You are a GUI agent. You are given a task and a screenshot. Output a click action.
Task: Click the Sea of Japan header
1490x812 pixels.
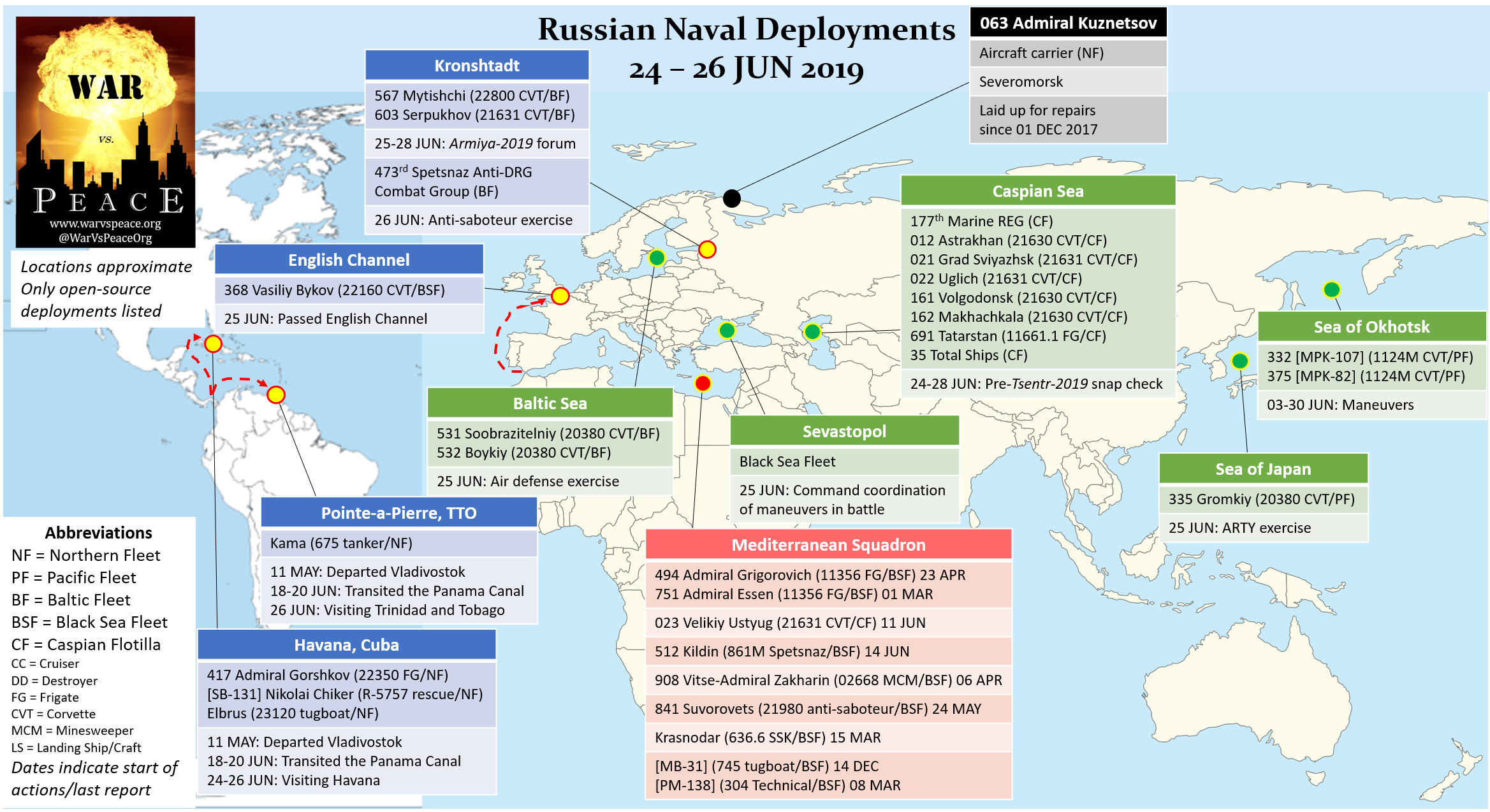pyautogui.click(x=1263, y=469)
